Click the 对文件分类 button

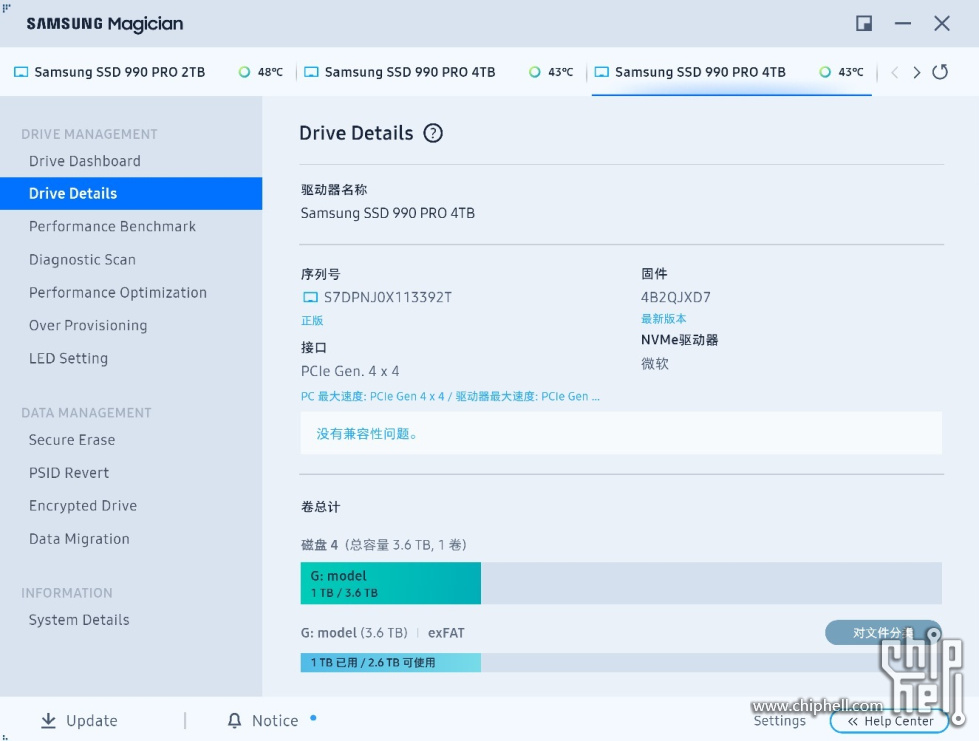coord(883,633)
